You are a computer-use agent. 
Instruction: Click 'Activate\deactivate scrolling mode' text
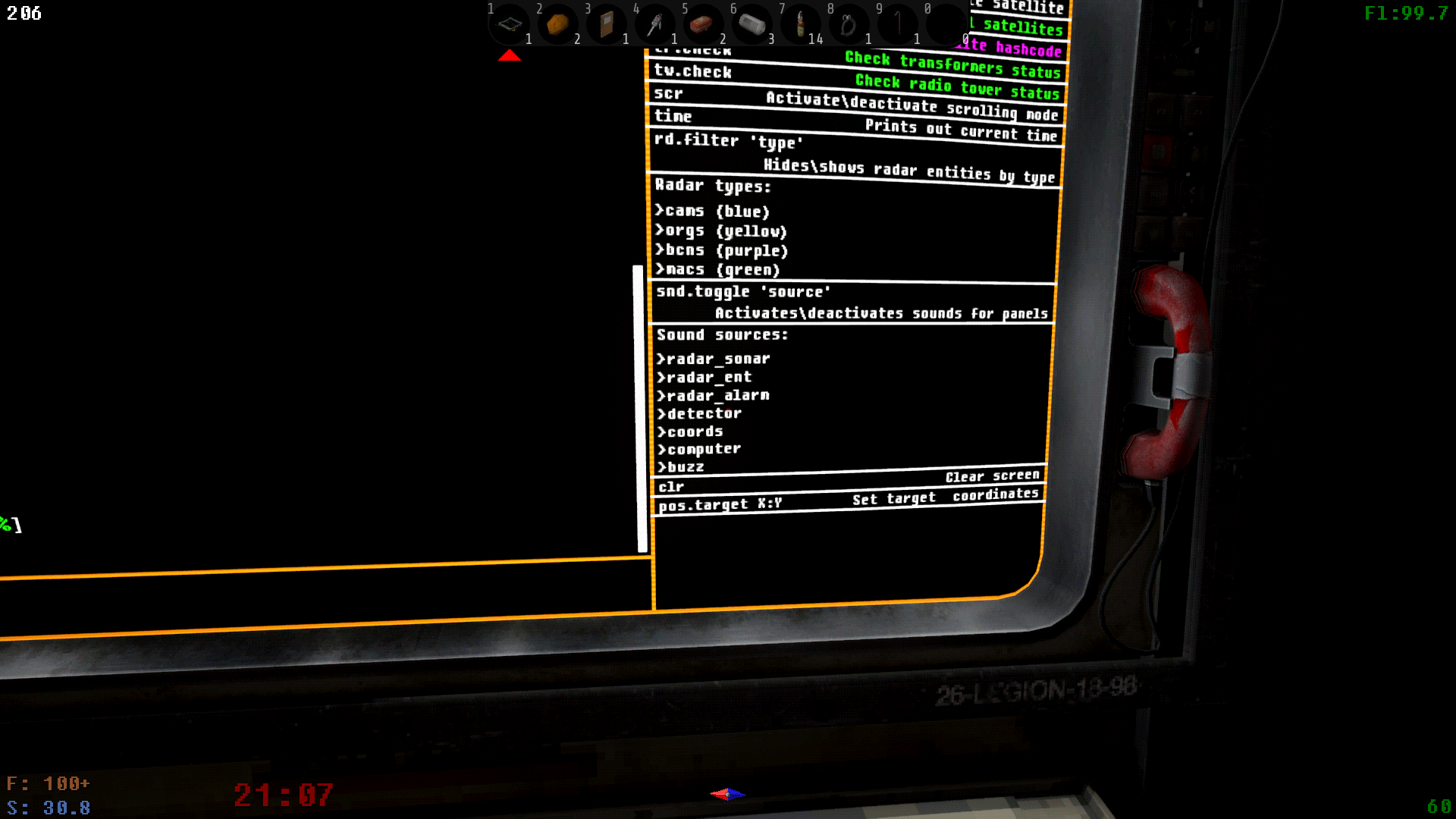912,106
